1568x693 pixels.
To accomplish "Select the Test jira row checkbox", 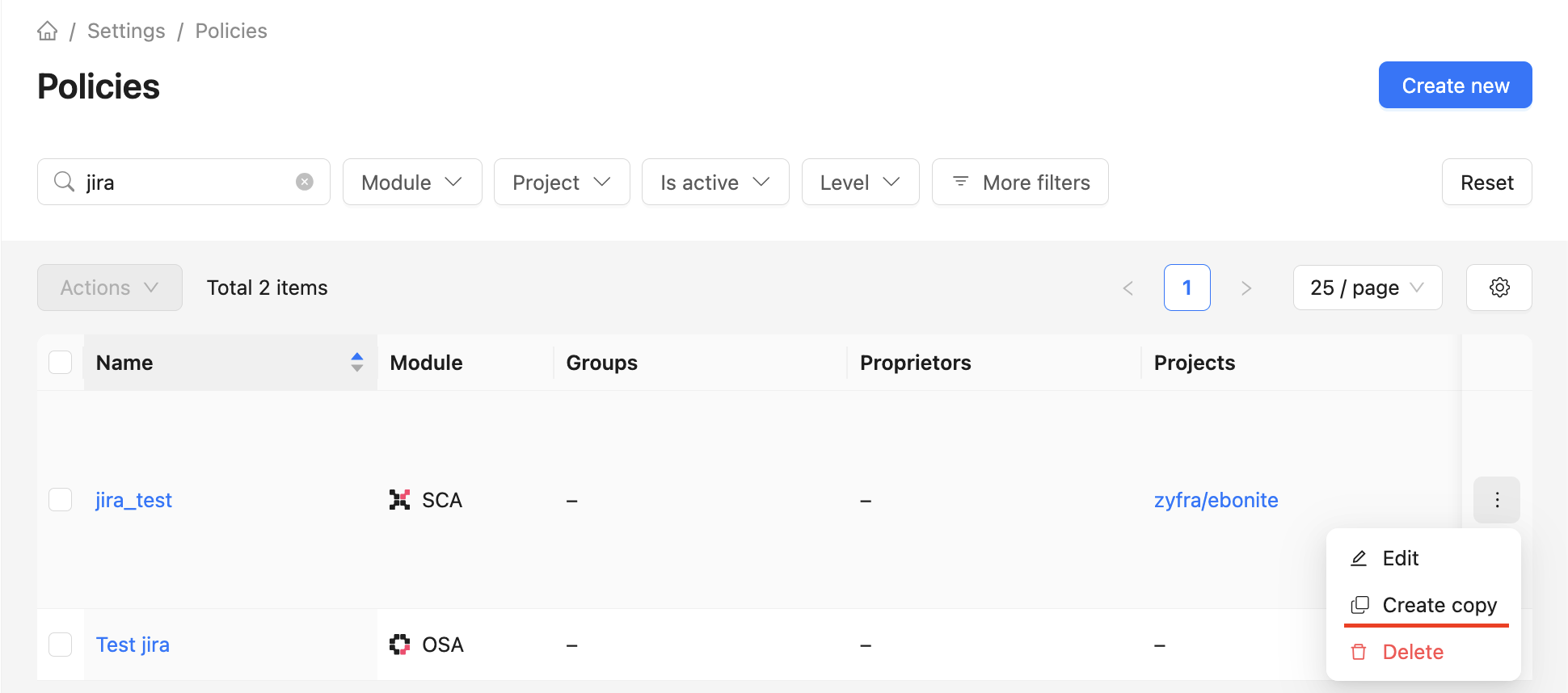I will (61, 645).
